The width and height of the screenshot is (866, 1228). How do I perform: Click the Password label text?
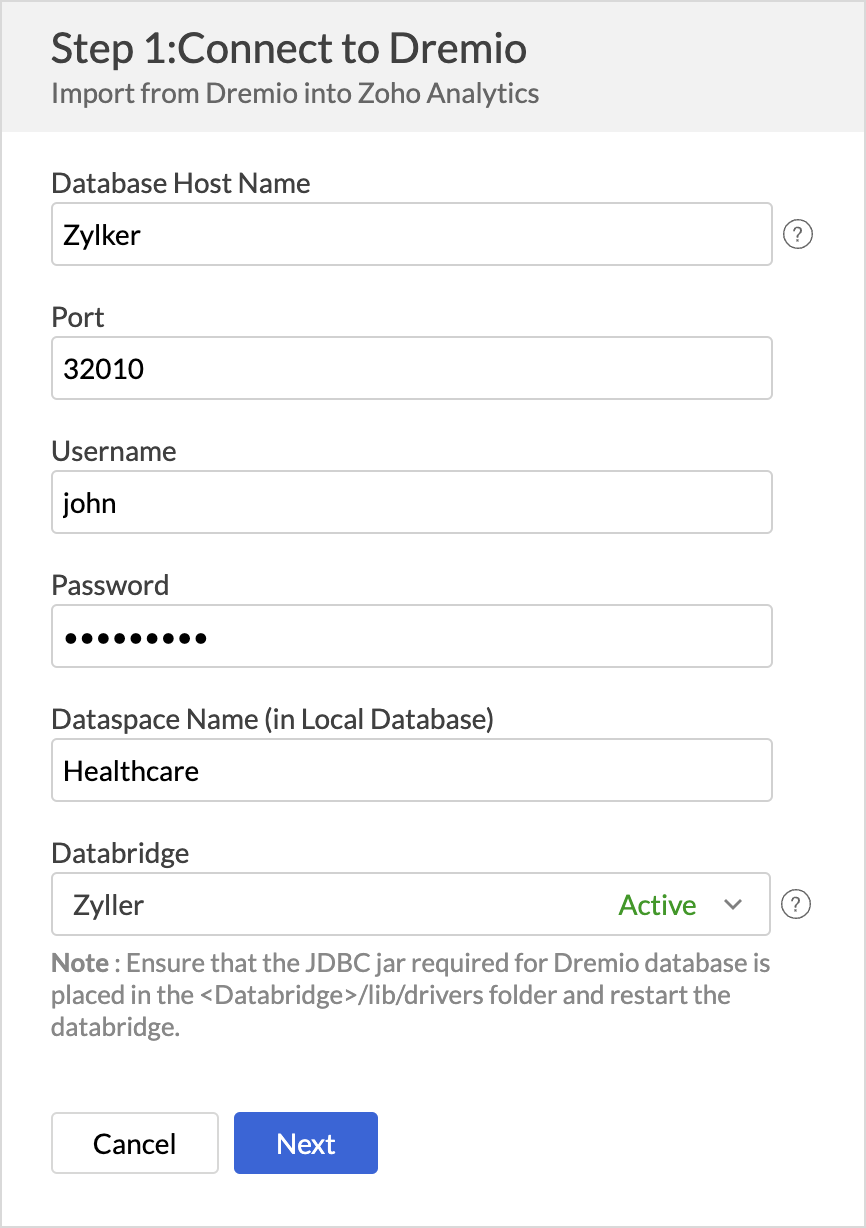[x=110, y=585]
